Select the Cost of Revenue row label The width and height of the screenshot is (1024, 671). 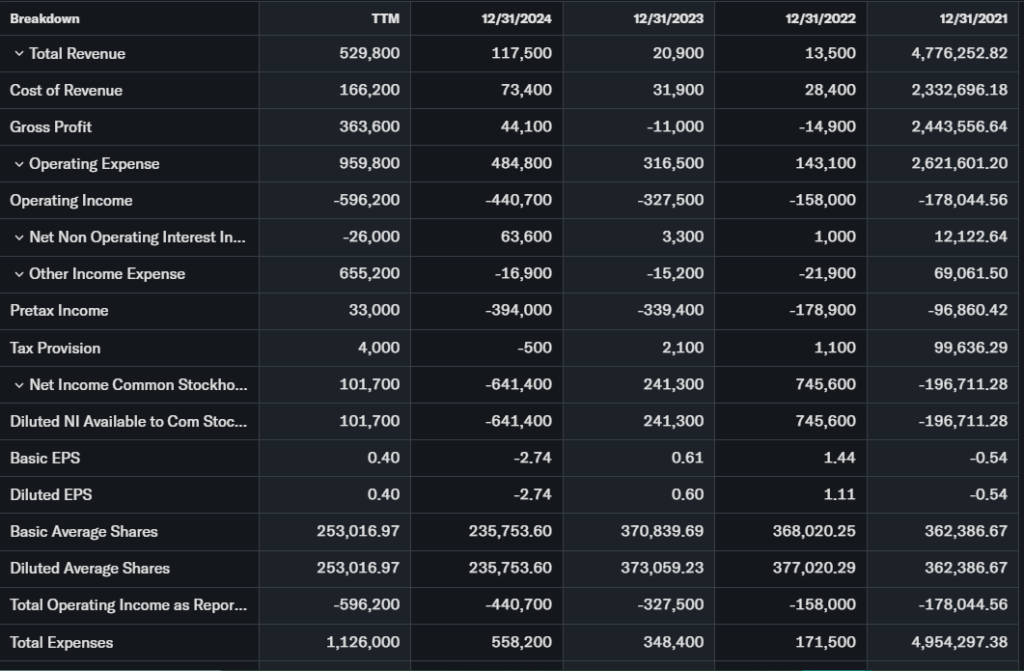click(x=66, y=91)
